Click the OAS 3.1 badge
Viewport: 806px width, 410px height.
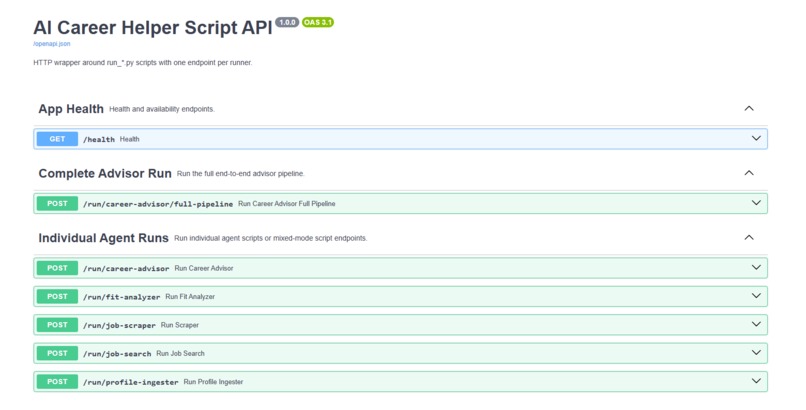(318, 22)
